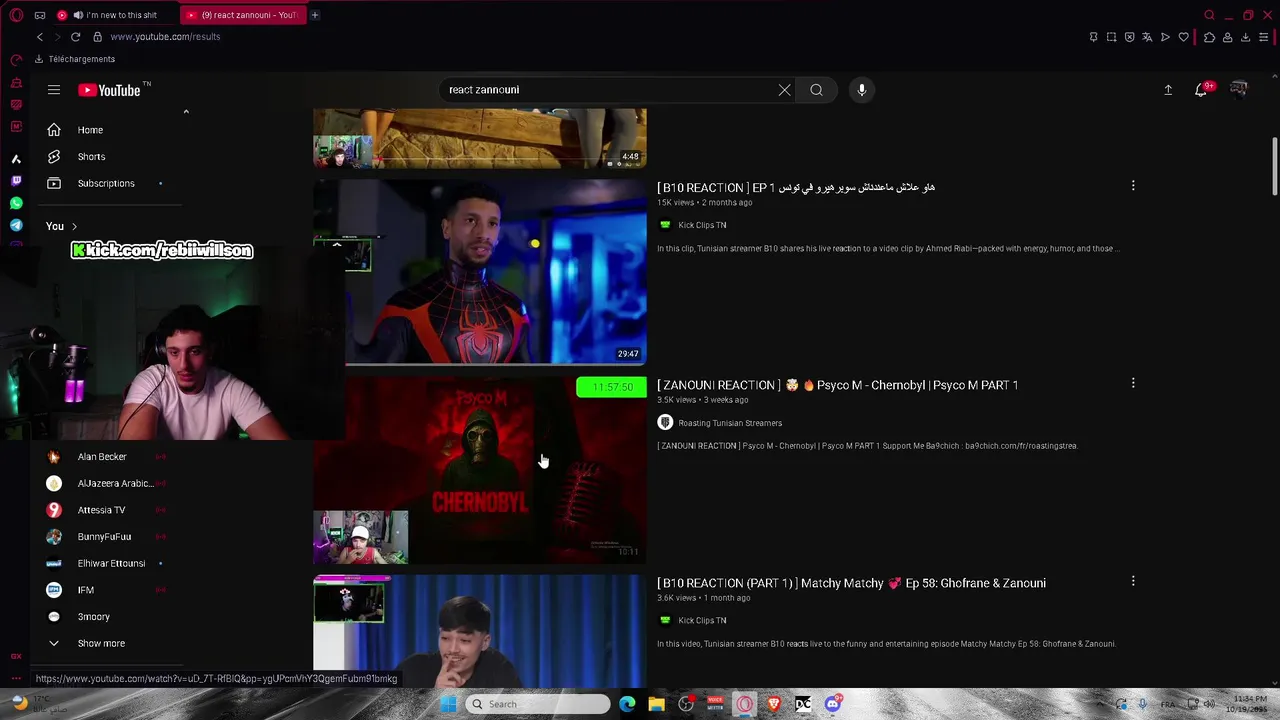Open the Matchy Matchy Ep 58 video title
This screenshot has height=720, width=1280.
(x=851, y=583)
